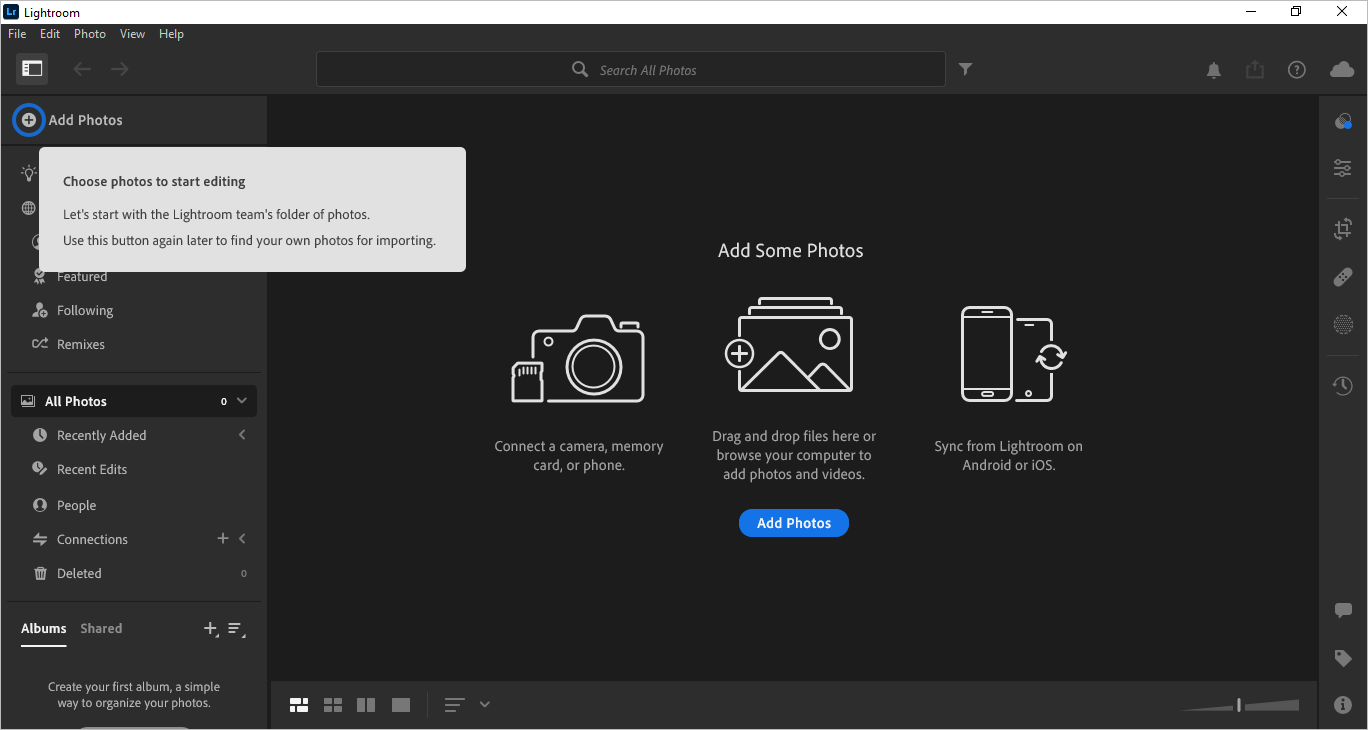Click the blue Add Photos button

[793, 523]
